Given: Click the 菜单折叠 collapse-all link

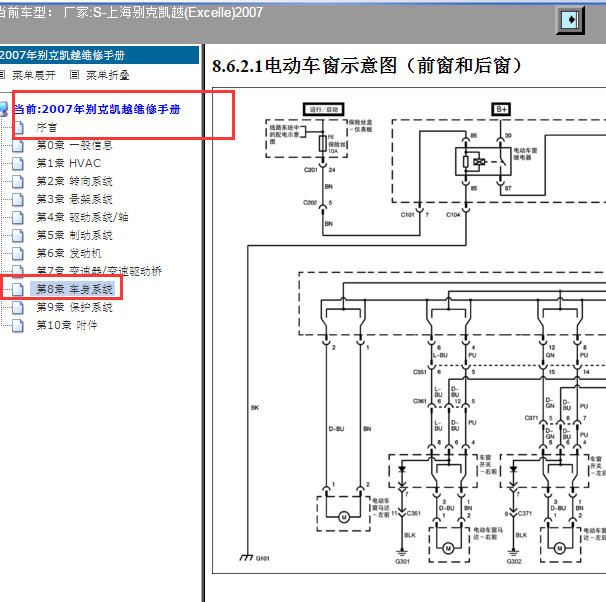Looking at the screenshot, I should [x=107, y=75].
